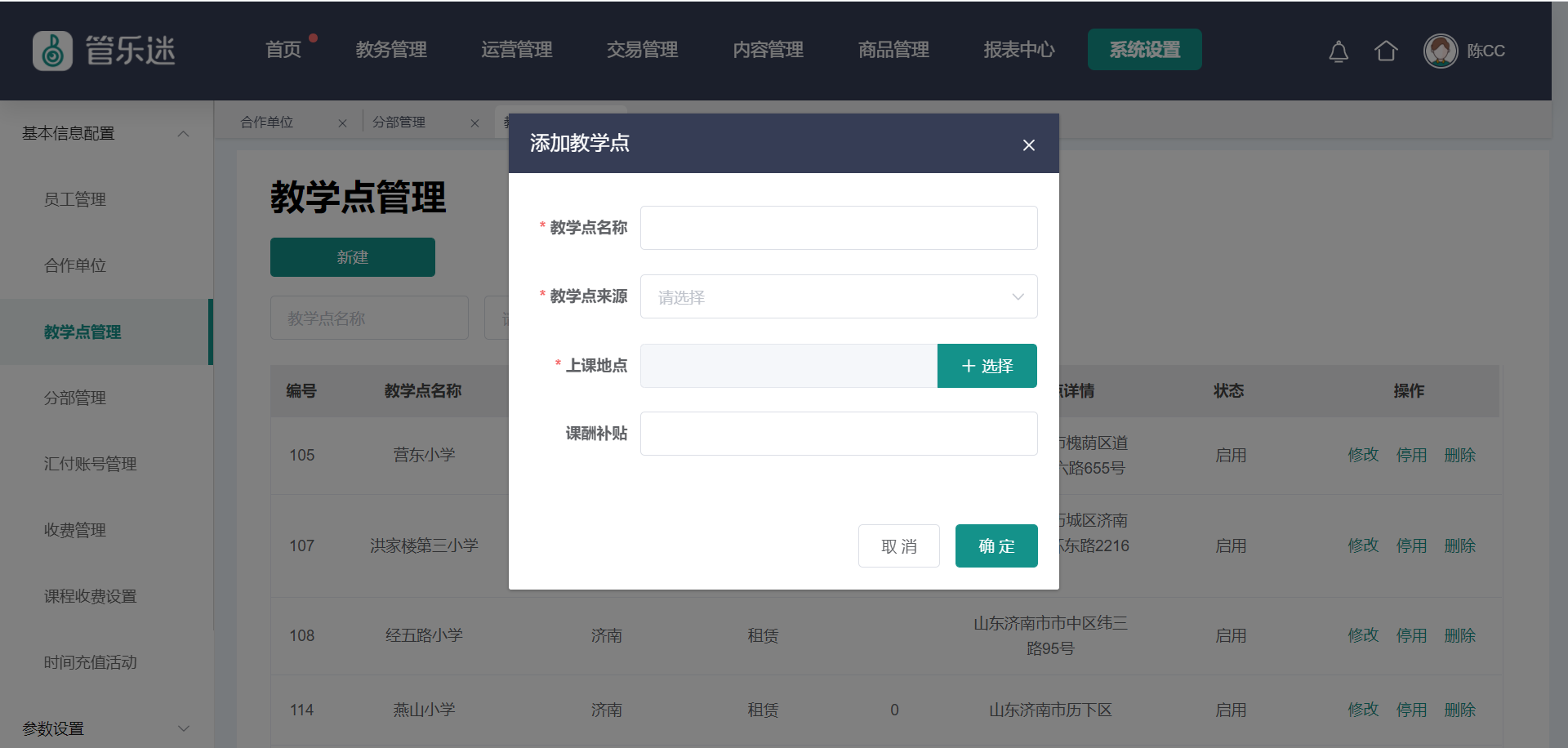
Task: Close the 添加教学点 dialog
Action: (x=1028, y=145)
